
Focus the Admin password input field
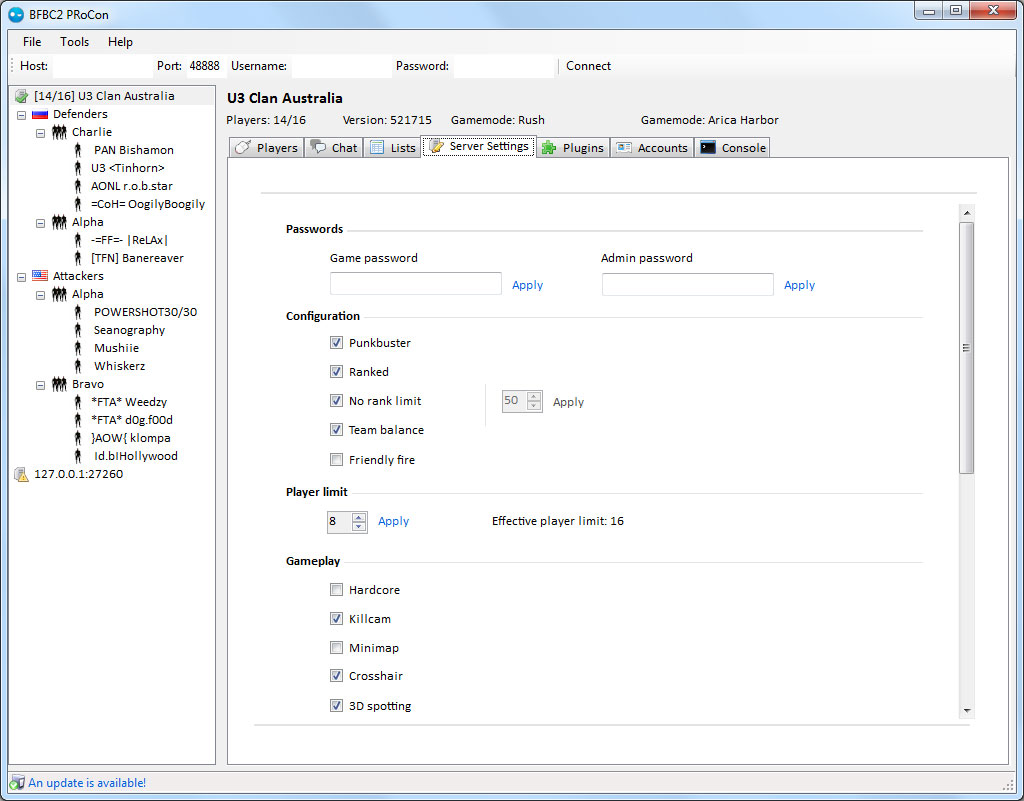click(x=688, y=284)
